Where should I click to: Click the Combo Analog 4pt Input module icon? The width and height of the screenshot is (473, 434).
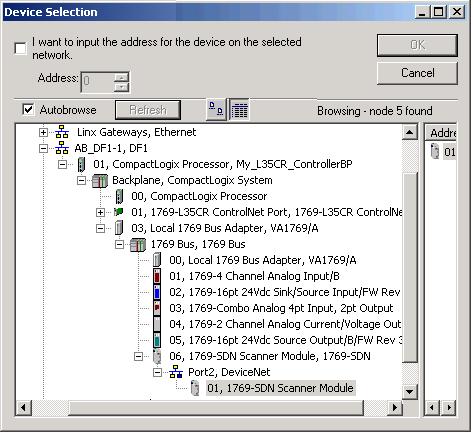[x=157, y=308]
